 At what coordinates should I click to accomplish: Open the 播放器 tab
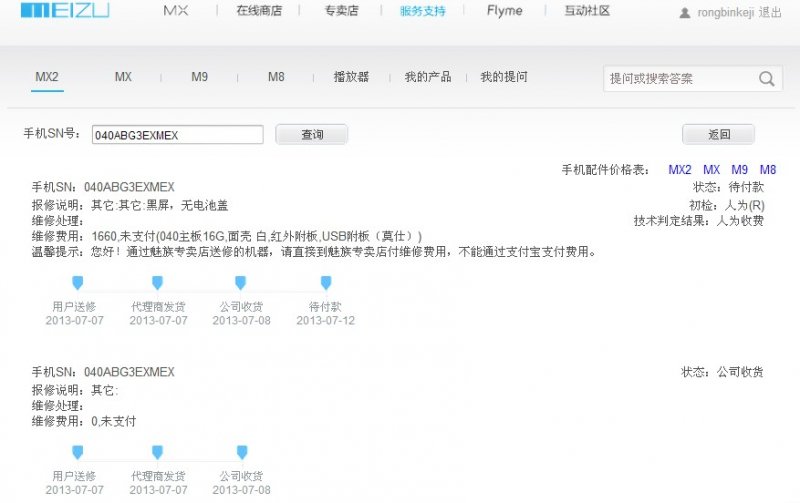point(351,77)
